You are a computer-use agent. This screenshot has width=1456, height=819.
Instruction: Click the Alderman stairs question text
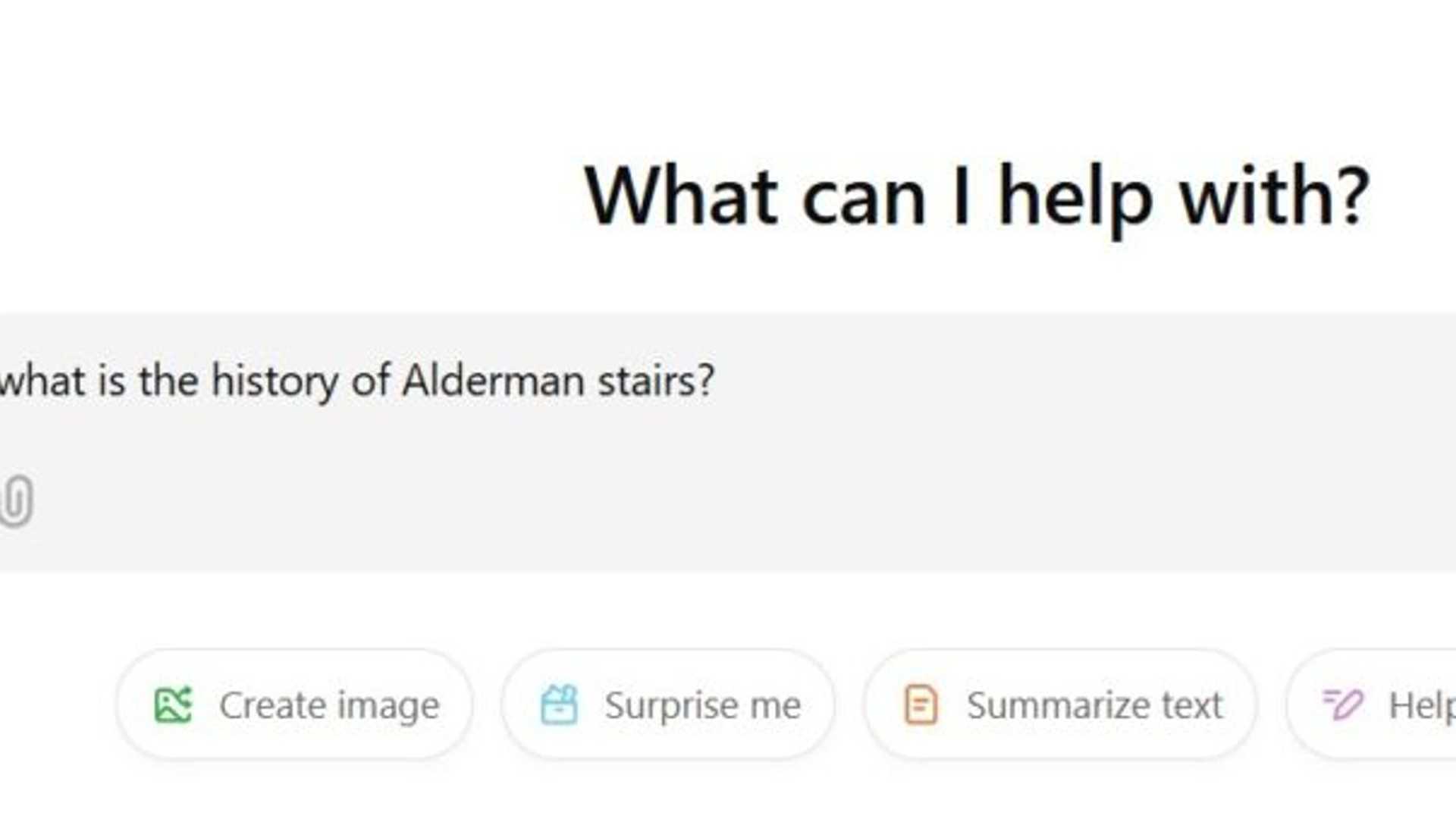click(x=356, y=381)
